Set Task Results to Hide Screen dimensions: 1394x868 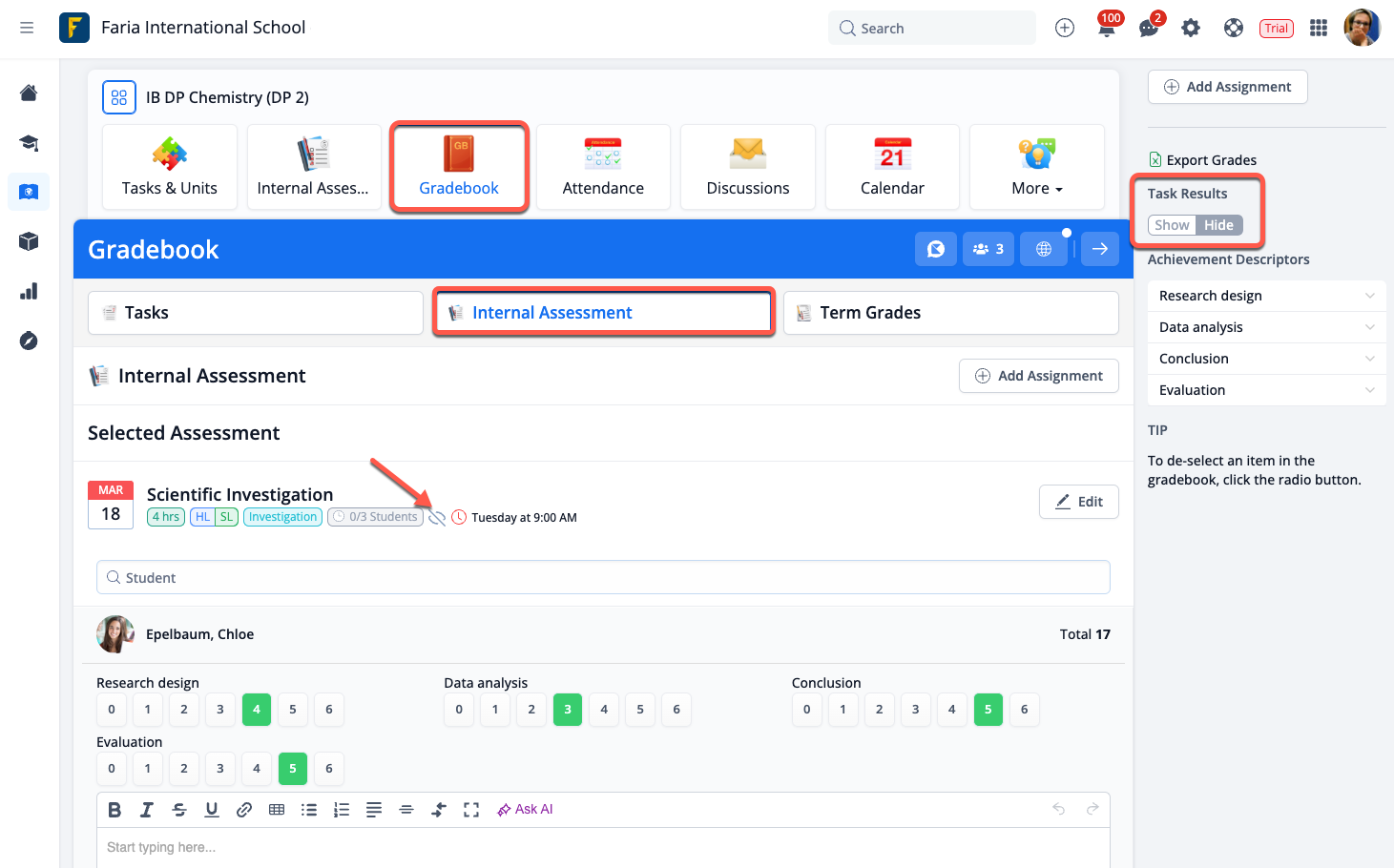[1218, 225]
